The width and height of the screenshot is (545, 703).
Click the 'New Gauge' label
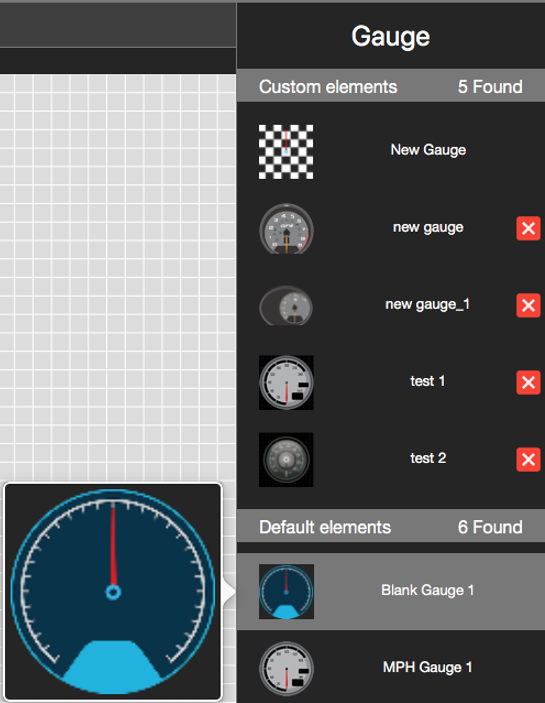click(428, 150)
